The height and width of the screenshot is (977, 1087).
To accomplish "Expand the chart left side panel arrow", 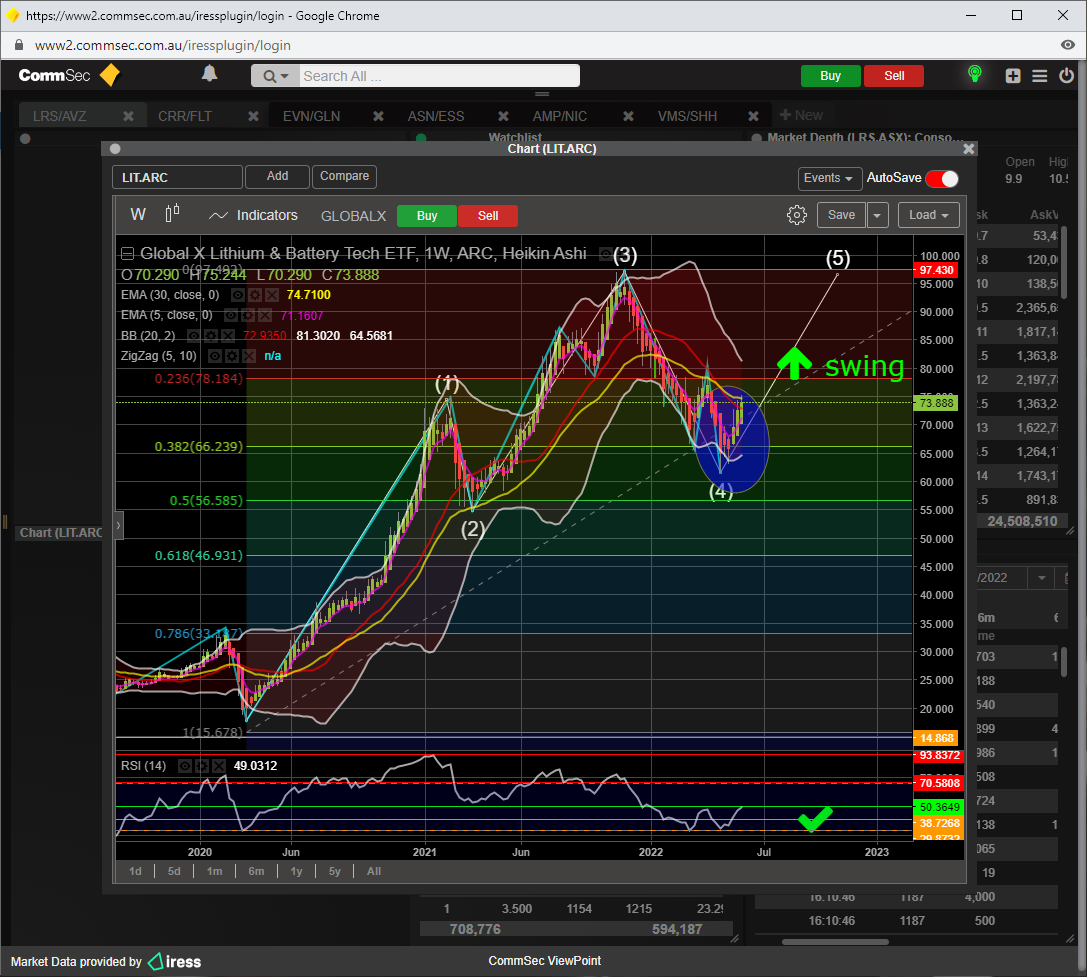I will pyautogui.click(x=119, y=526).
